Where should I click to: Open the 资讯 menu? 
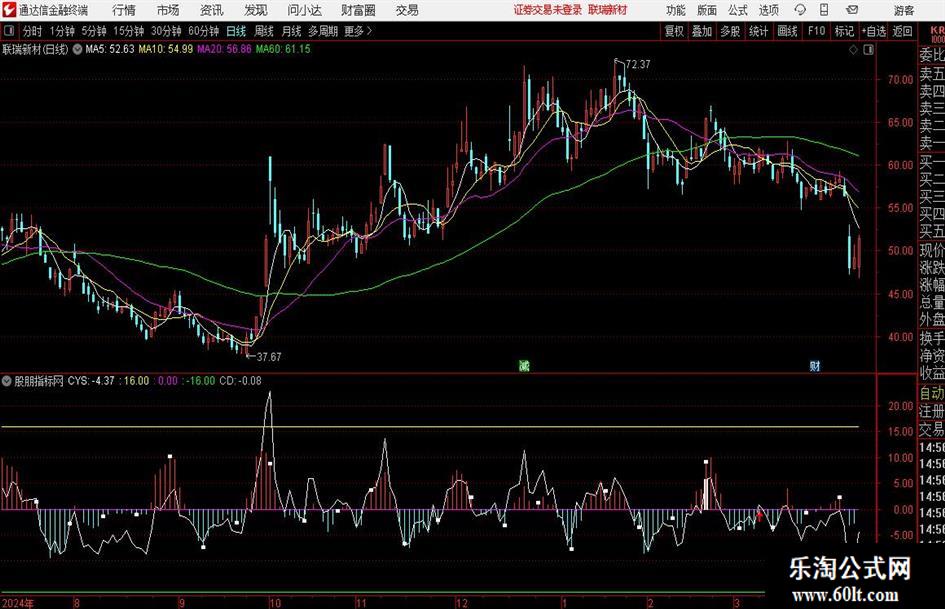point(212,10)
